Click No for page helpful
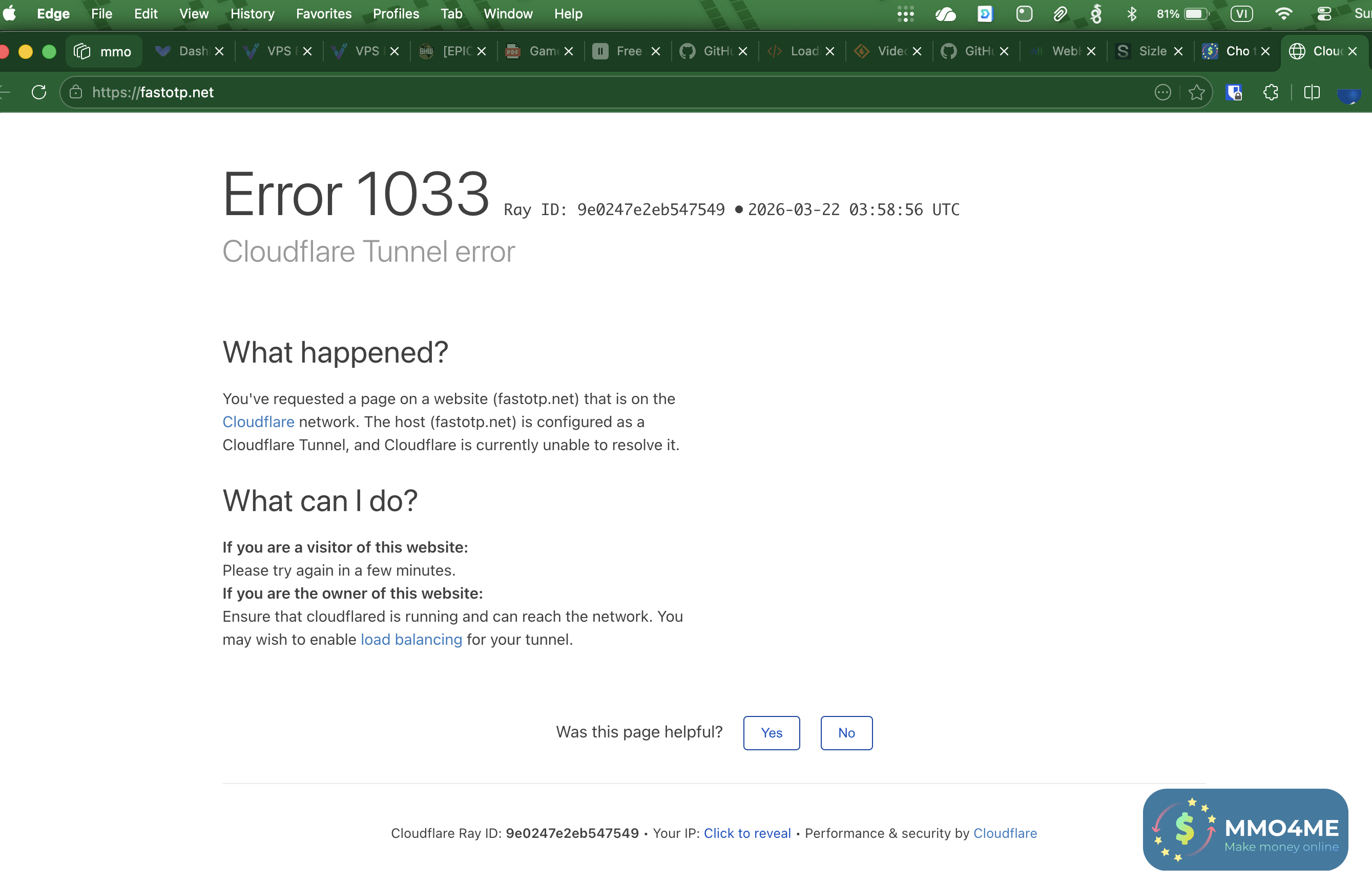This screenshot has width=1372, height=887. tap(846, 733)
